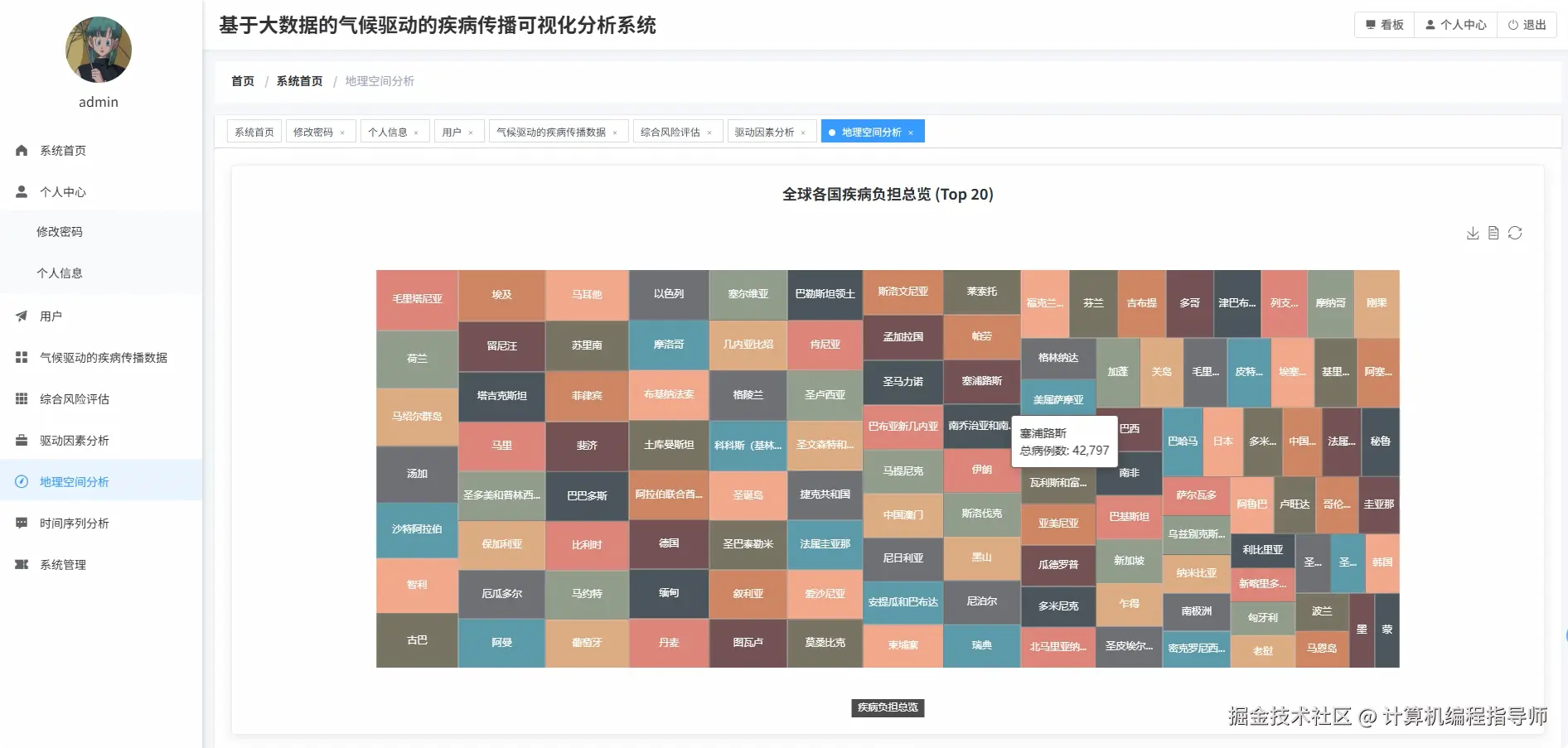Open 个人中心 from the top-right header

(1456, 25)
